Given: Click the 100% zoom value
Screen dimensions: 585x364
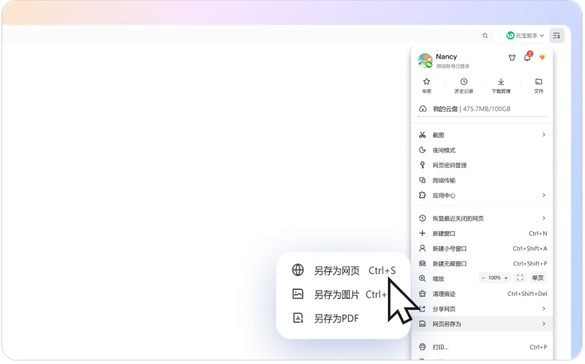Looking at the screenshot, I should [495, 278].
